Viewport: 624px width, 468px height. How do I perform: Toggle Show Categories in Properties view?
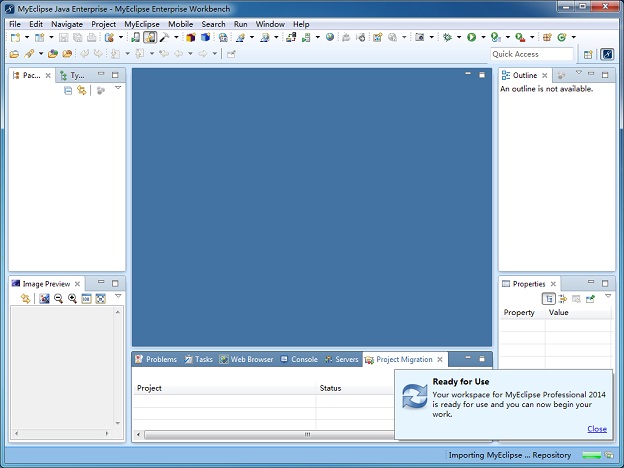(549, 299)
